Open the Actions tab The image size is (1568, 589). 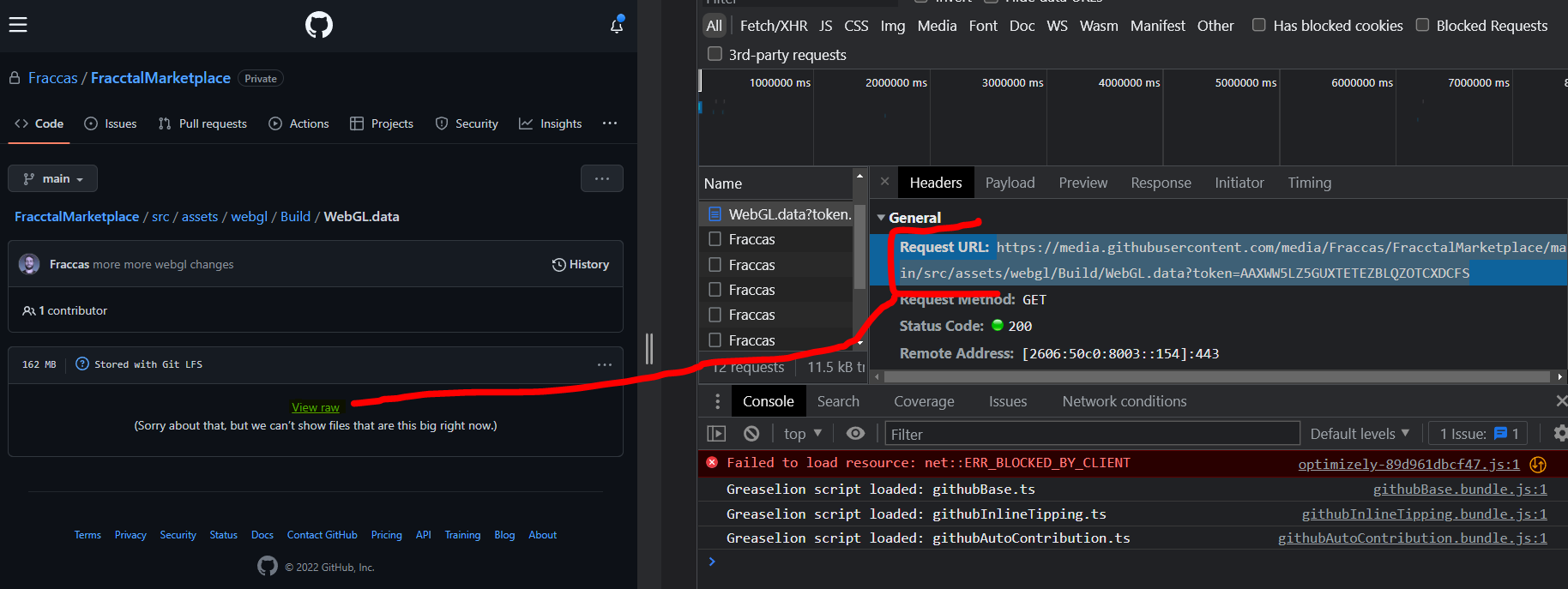[299, 123]
